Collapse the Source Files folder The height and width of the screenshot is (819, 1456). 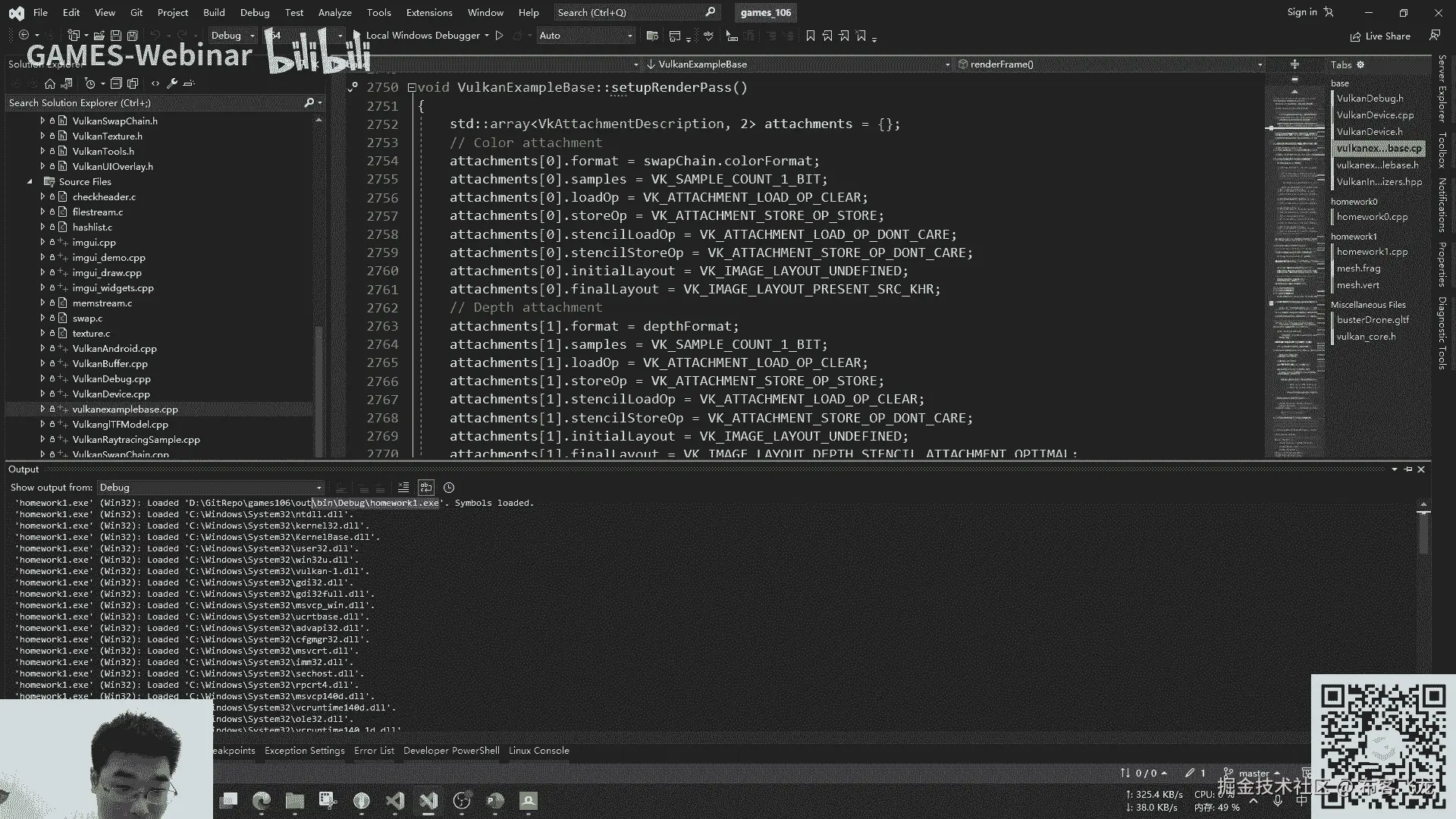tap(30, 182)
